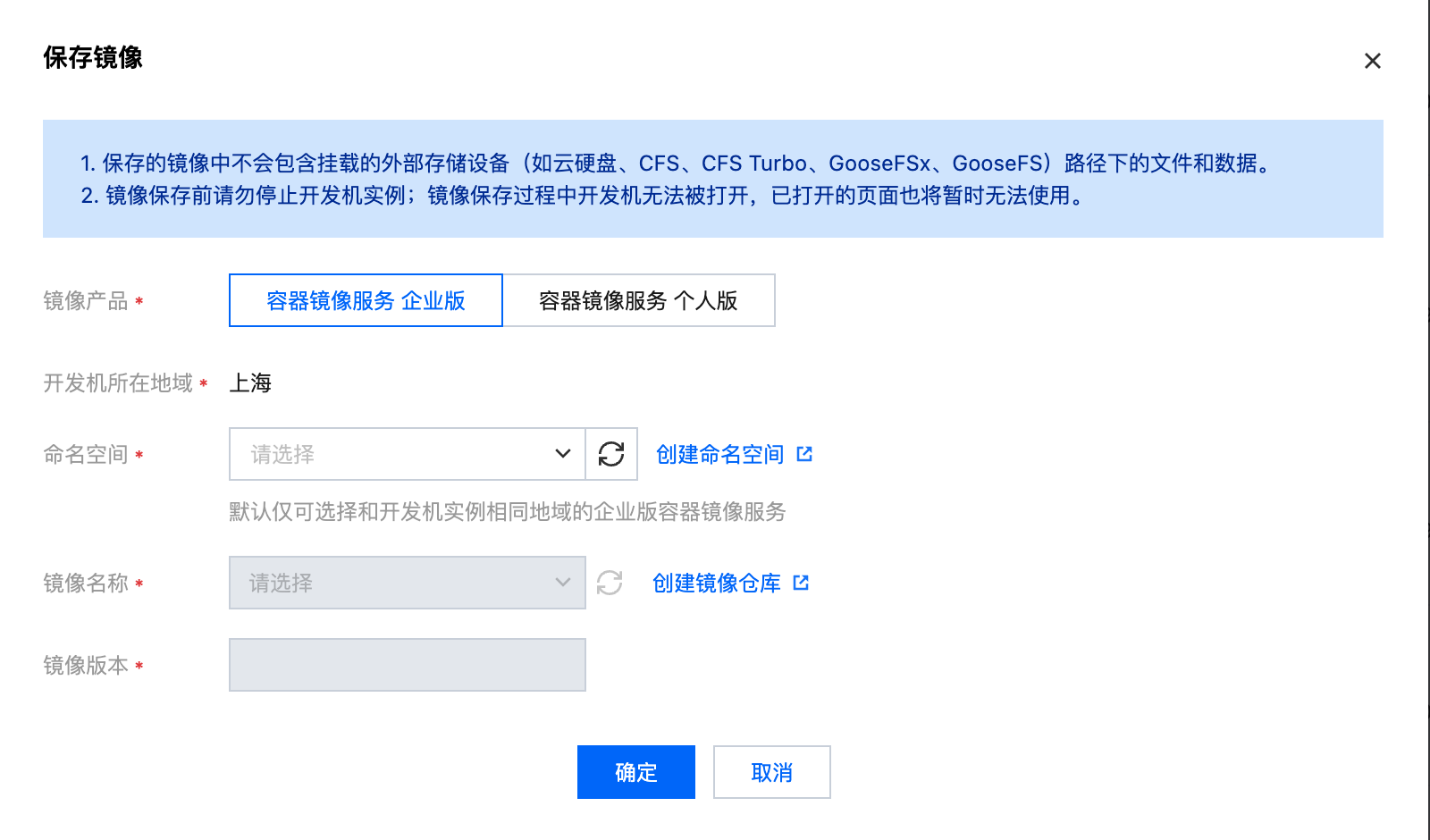Click external-link icon beside 创建镜像仓库

point(801,583)
